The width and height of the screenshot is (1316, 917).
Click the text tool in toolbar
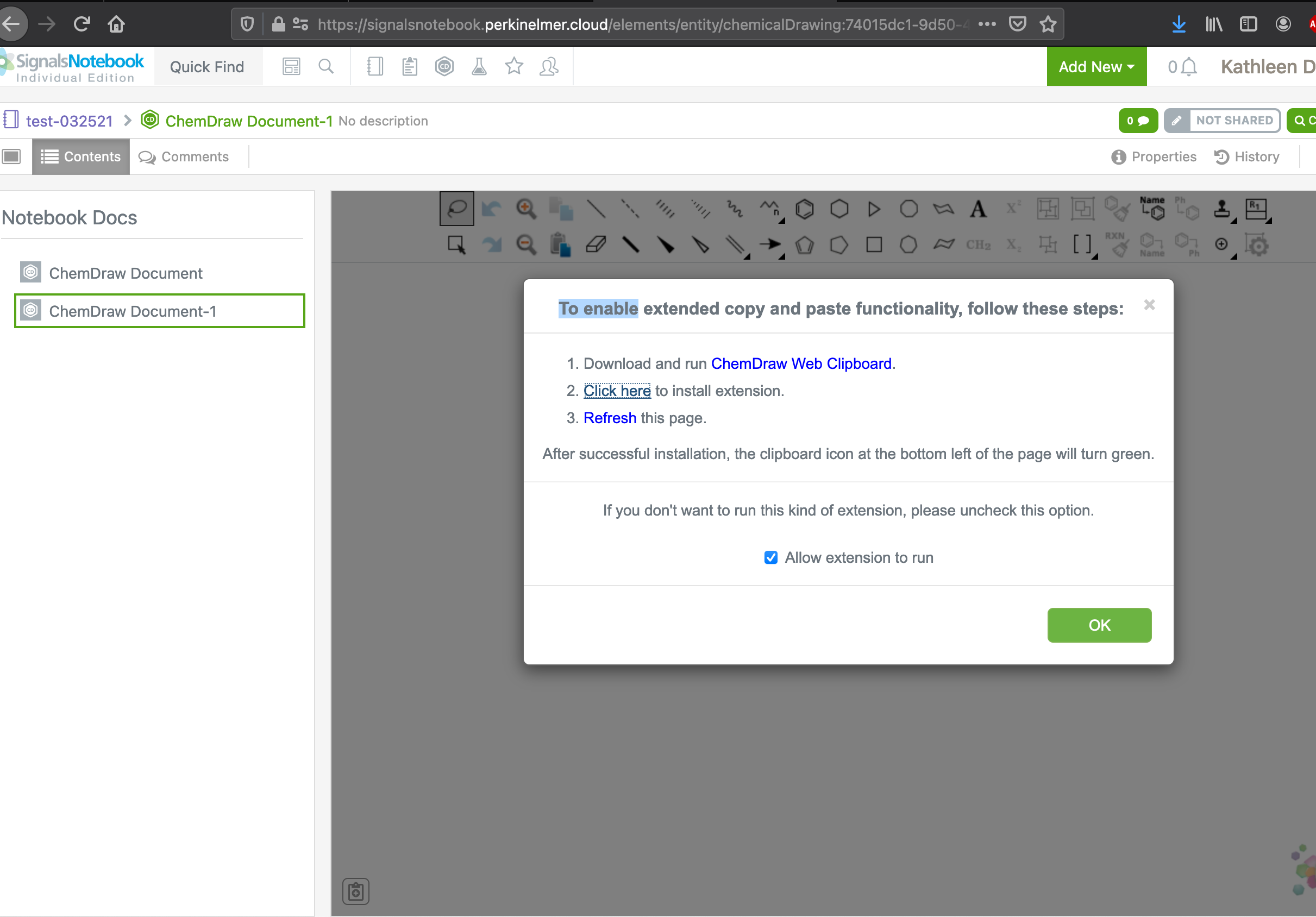[x=978, y=208]
